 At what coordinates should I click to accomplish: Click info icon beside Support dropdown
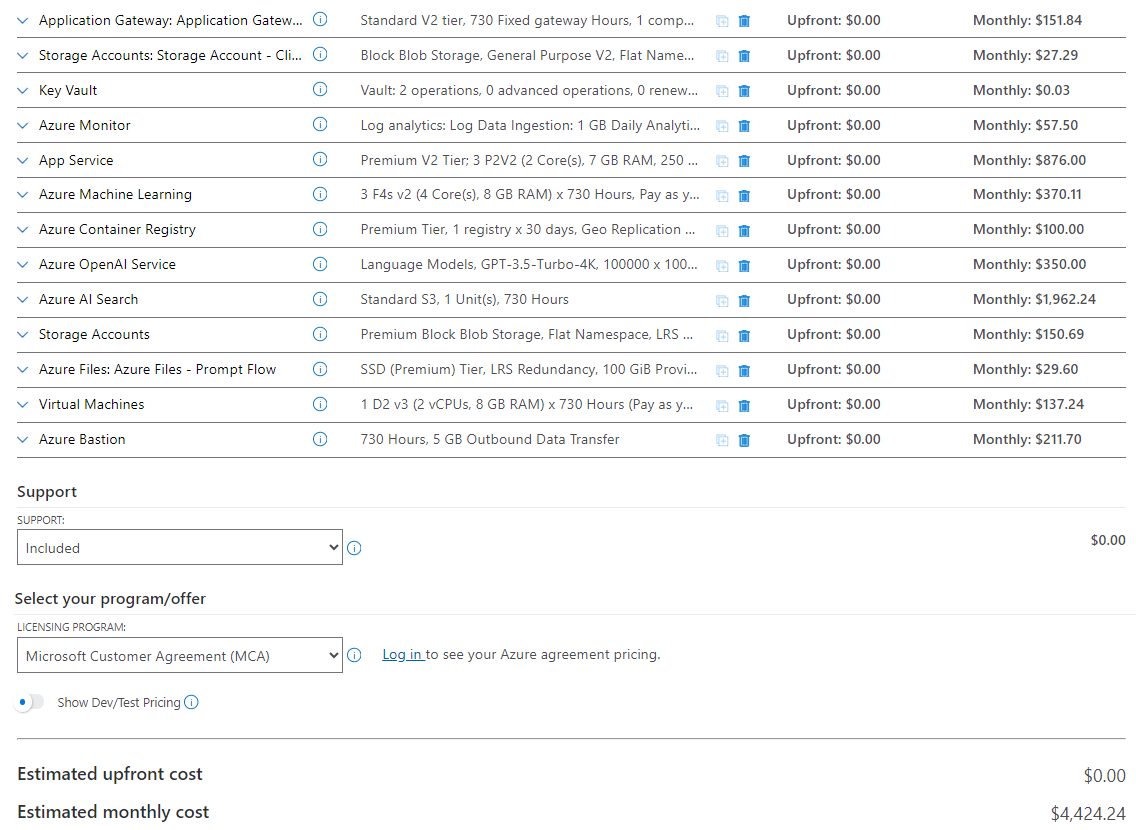click(354, 548)
